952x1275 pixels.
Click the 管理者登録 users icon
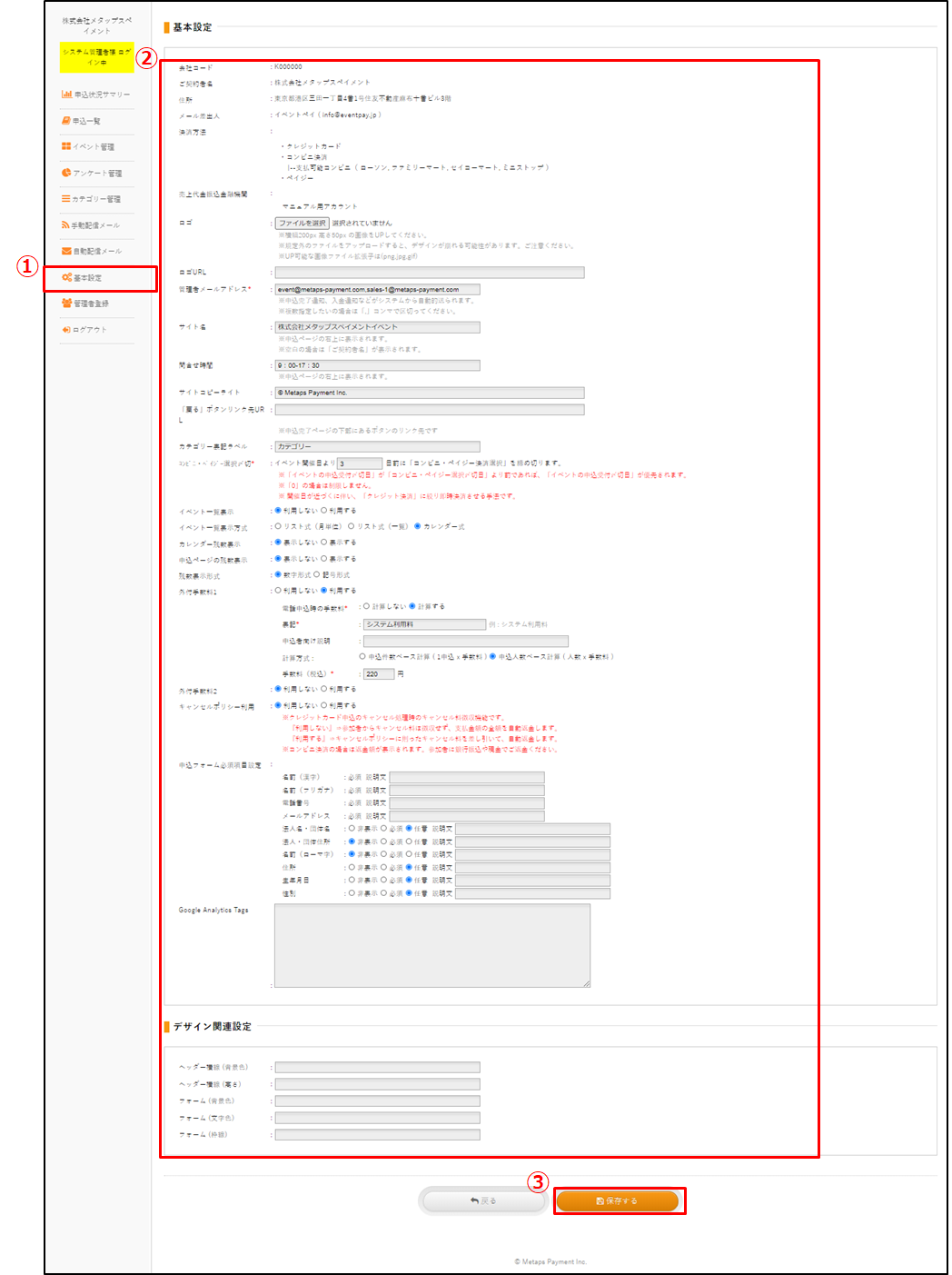pyautogui.click(x=66, y=304)
